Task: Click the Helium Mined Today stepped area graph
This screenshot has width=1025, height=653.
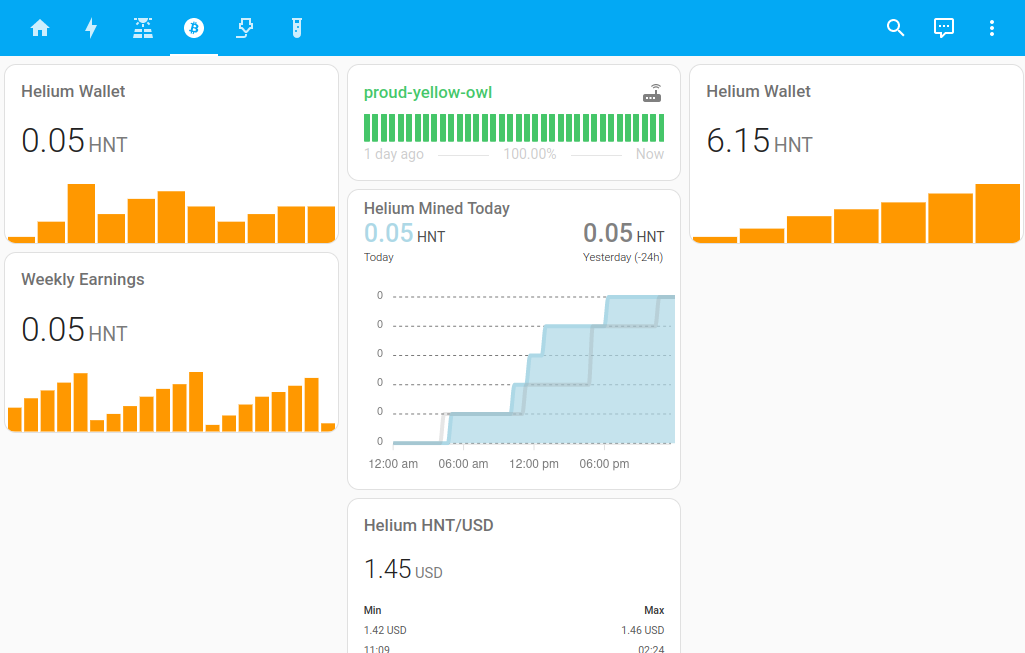Action: (533, 370)
